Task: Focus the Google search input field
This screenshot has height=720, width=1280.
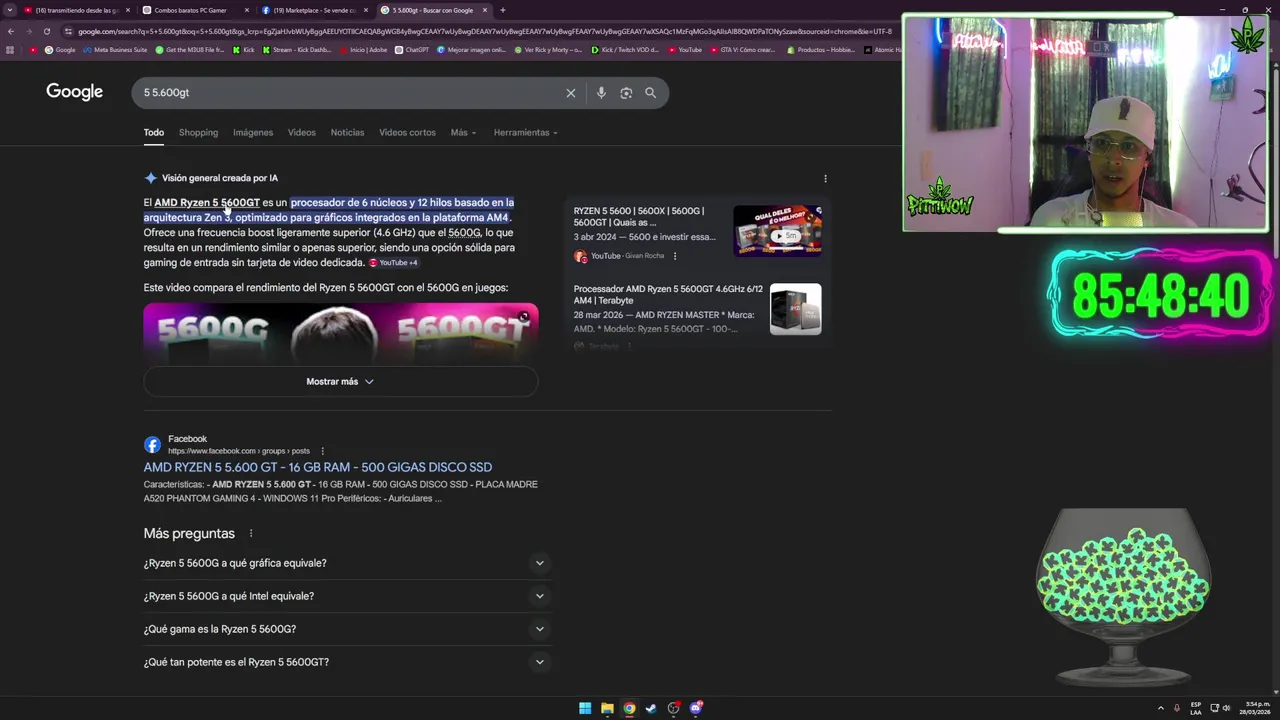Action: point(350,93)
